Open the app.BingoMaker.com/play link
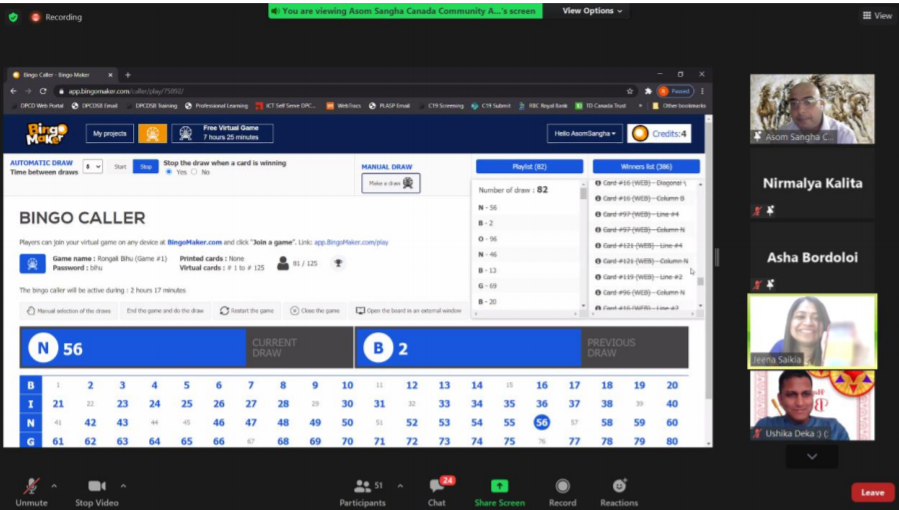This screenshot has height=510, width=899. [351, 242]
